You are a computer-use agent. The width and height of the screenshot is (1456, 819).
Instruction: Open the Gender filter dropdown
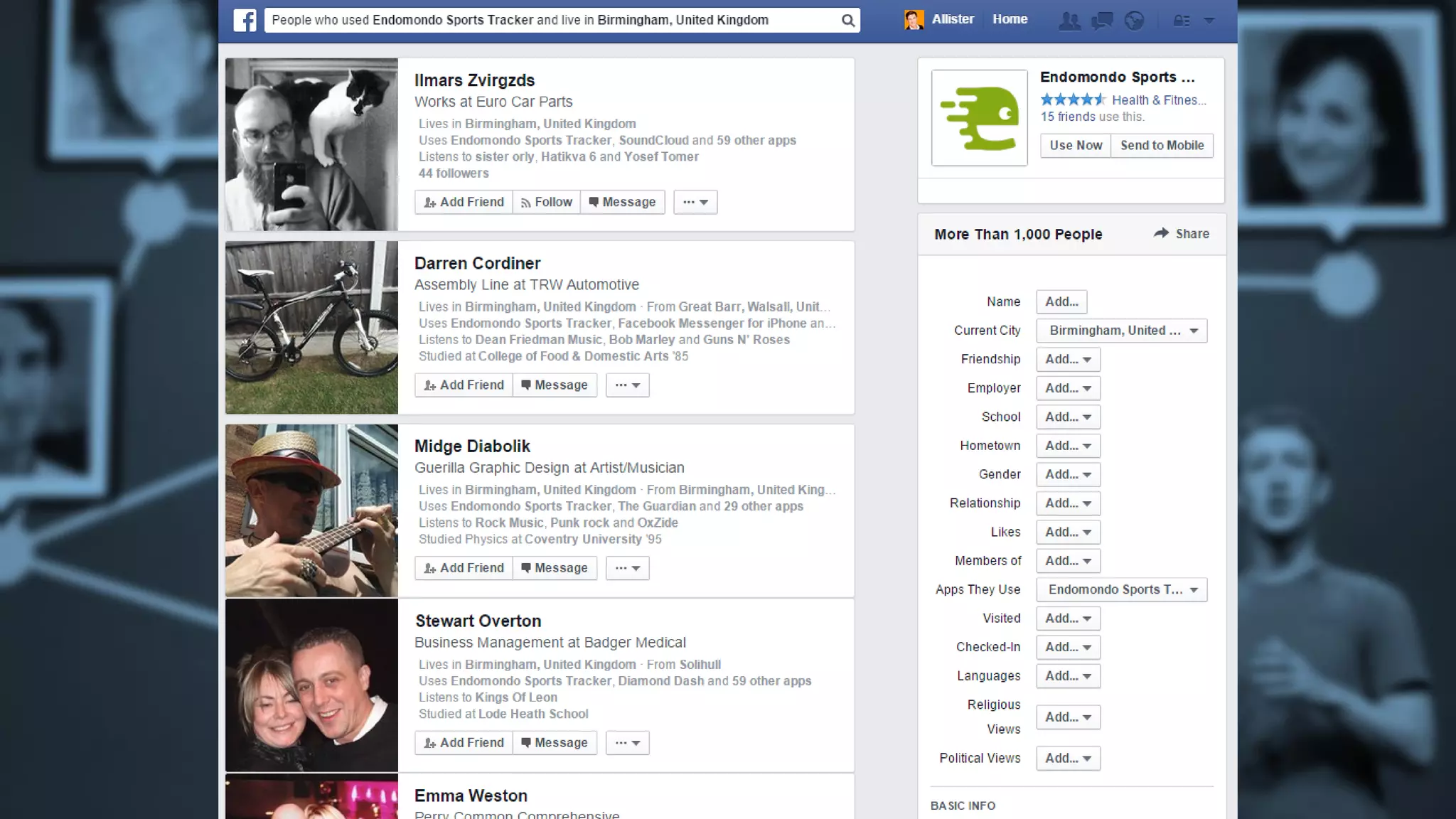click(1067, 474)
